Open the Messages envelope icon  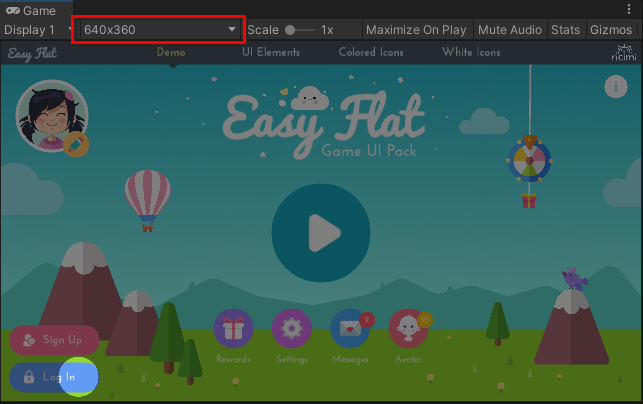click(350, 329)
